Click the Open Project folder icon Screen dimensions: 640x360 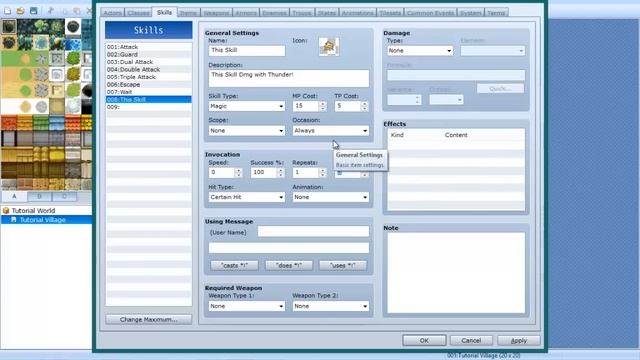click(x=20, y=11)
